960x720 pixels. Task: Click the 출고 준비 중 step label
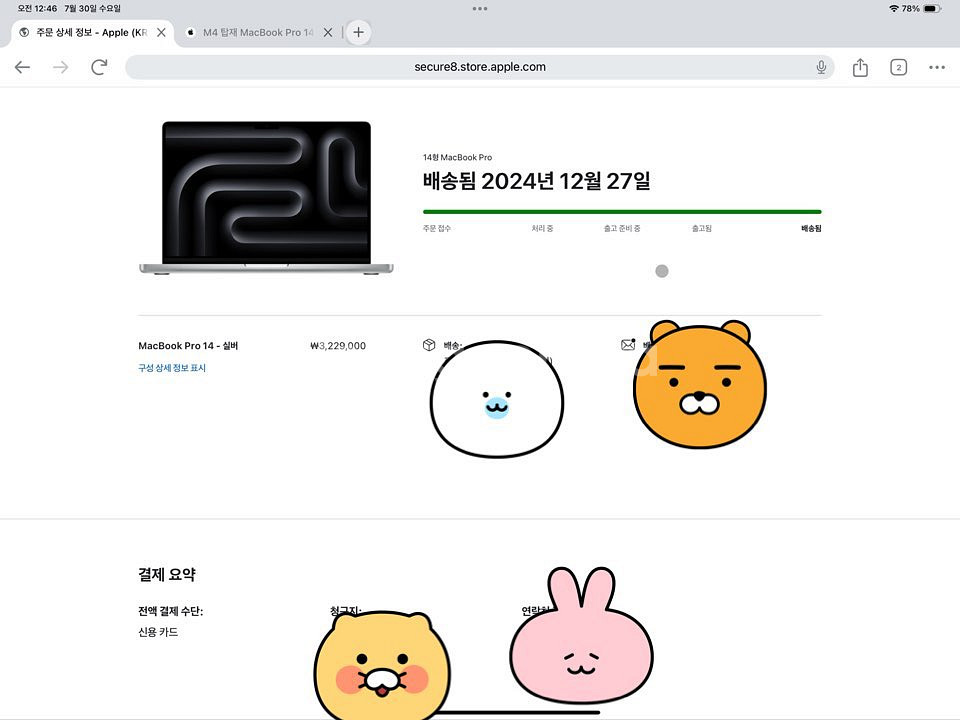622,228
